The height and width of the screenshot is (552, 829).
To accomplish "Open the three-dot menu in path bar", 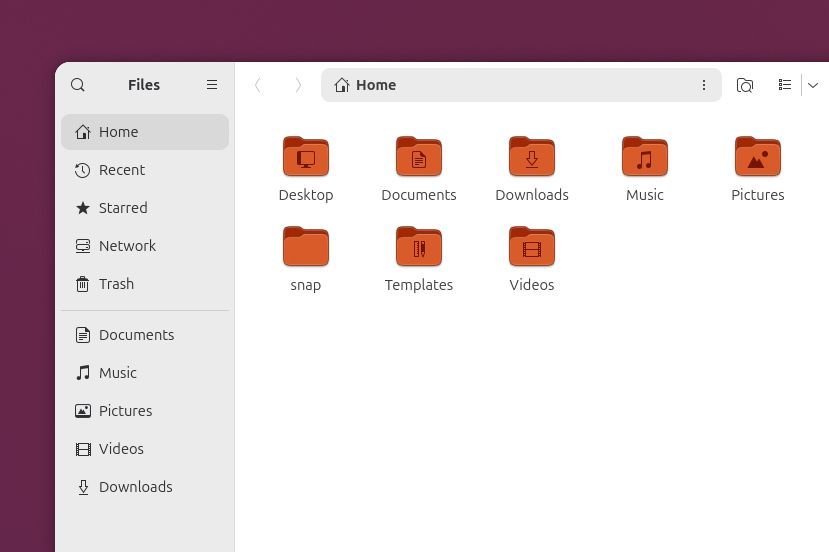I will 704,85.
